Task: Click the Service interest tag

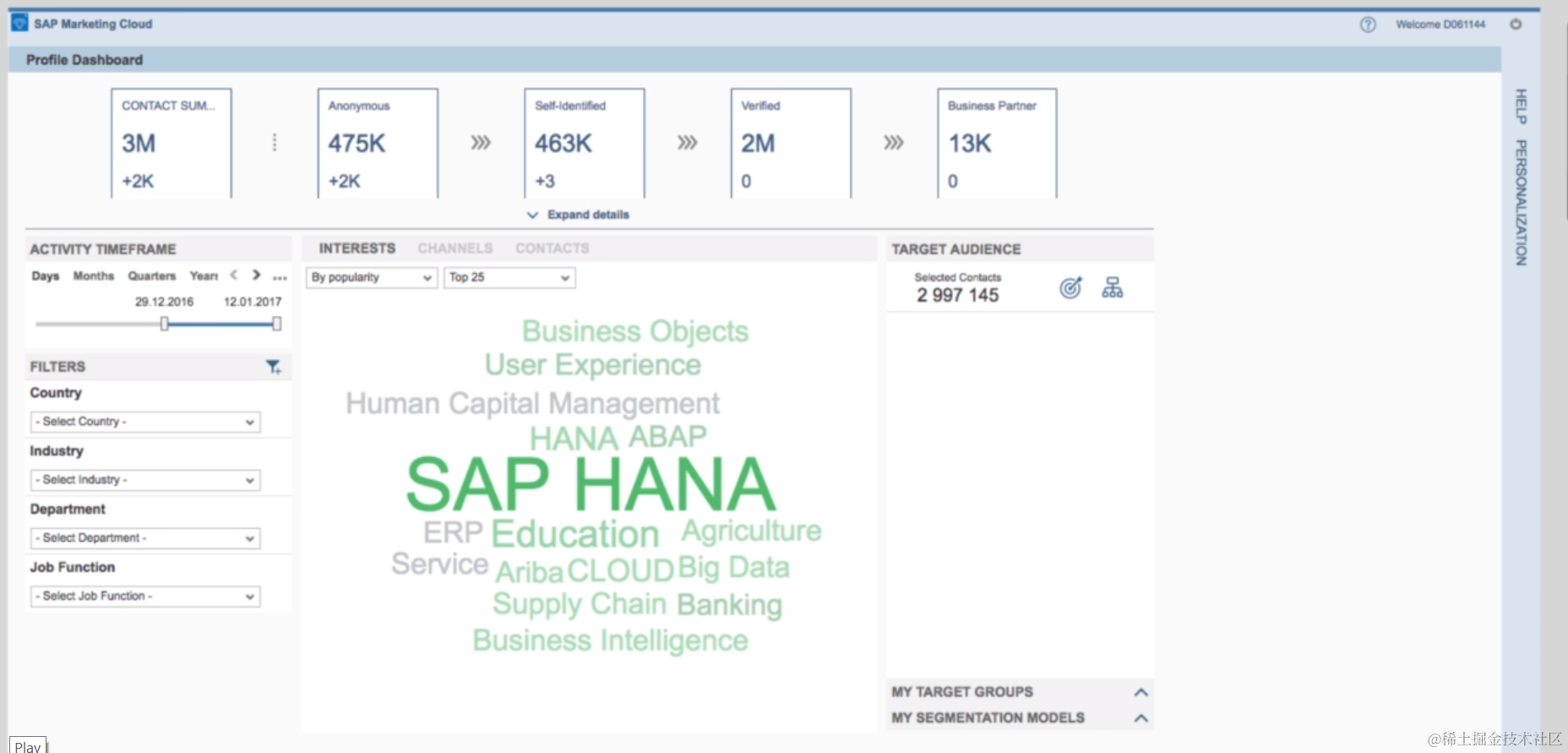Action: [x=440, y=564]
